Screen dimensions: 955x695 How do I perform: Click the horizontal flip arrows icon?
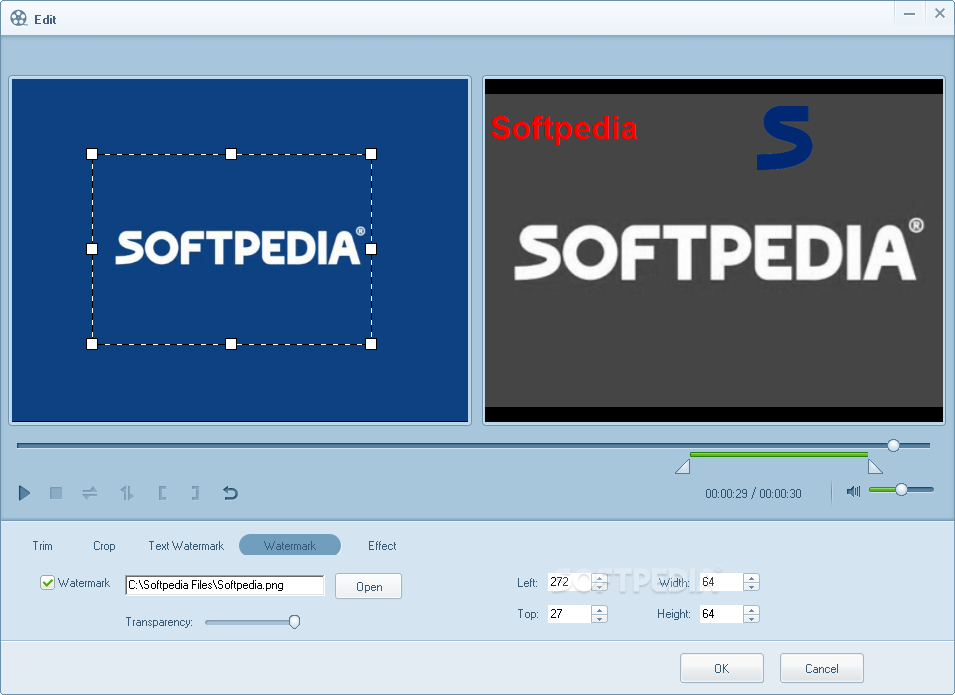tap(90, 493)
